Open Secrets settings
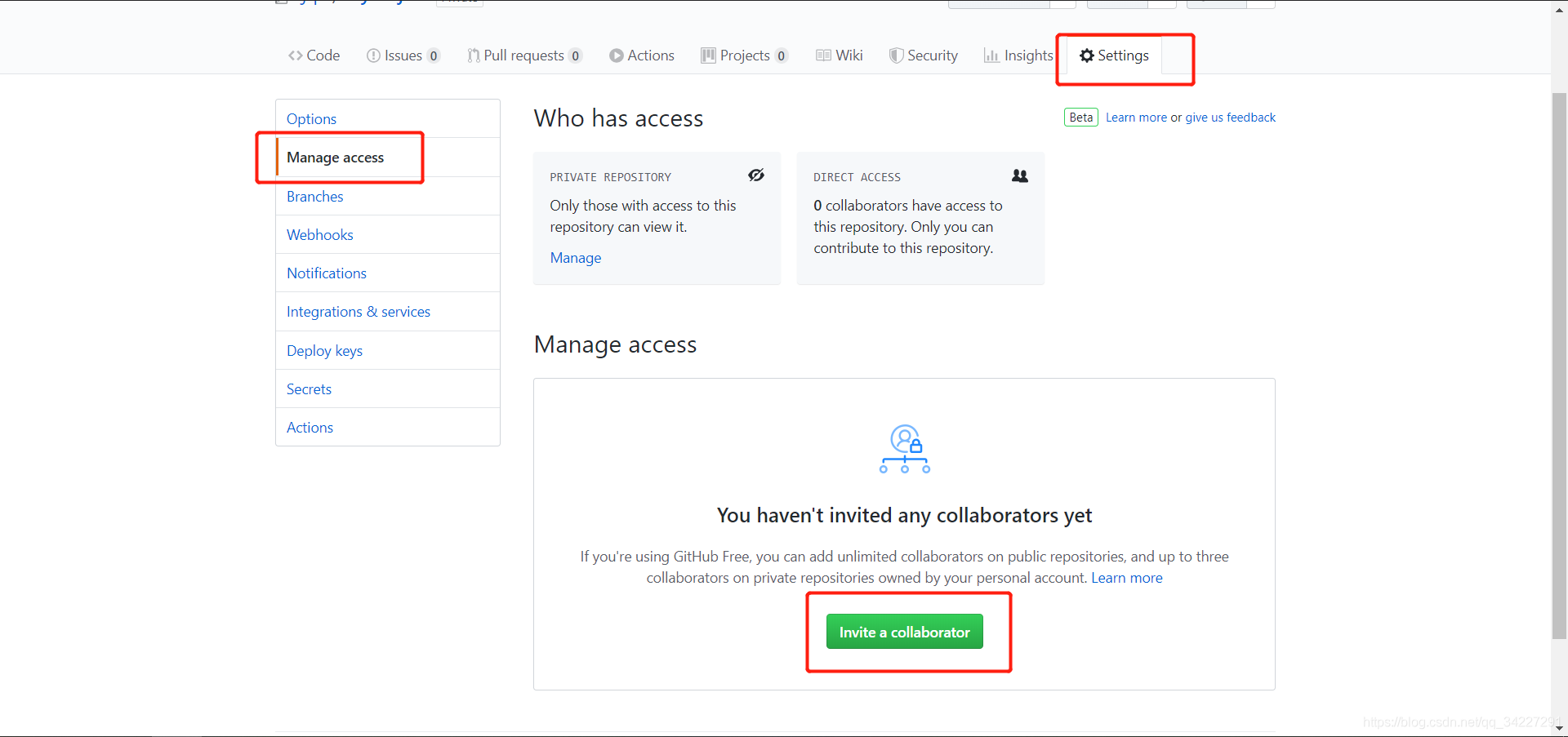Viewport: 1568px width, 737px height. [388, 389]
